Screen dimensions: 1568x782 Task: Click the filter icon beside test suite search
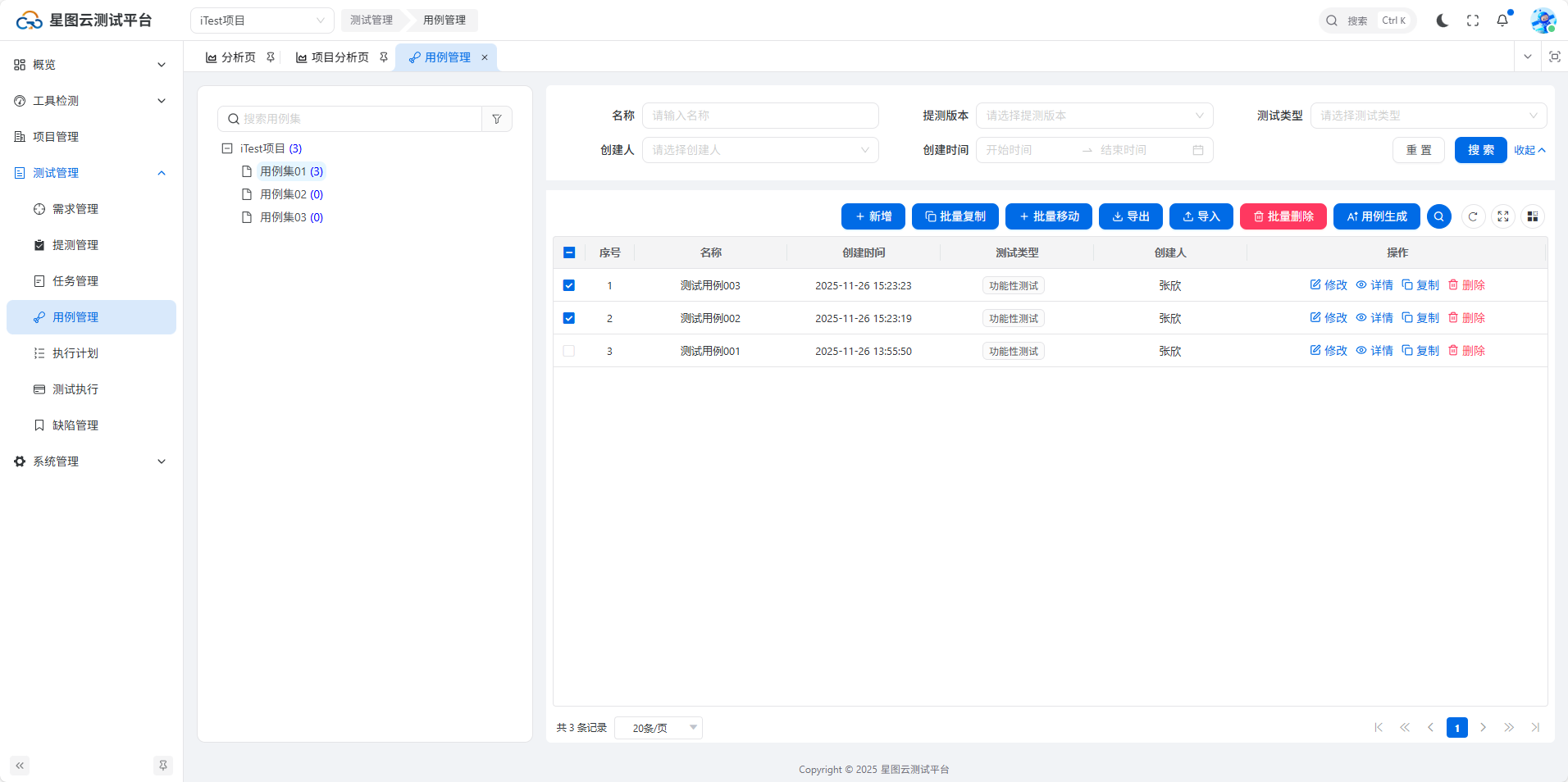[497, 119]
